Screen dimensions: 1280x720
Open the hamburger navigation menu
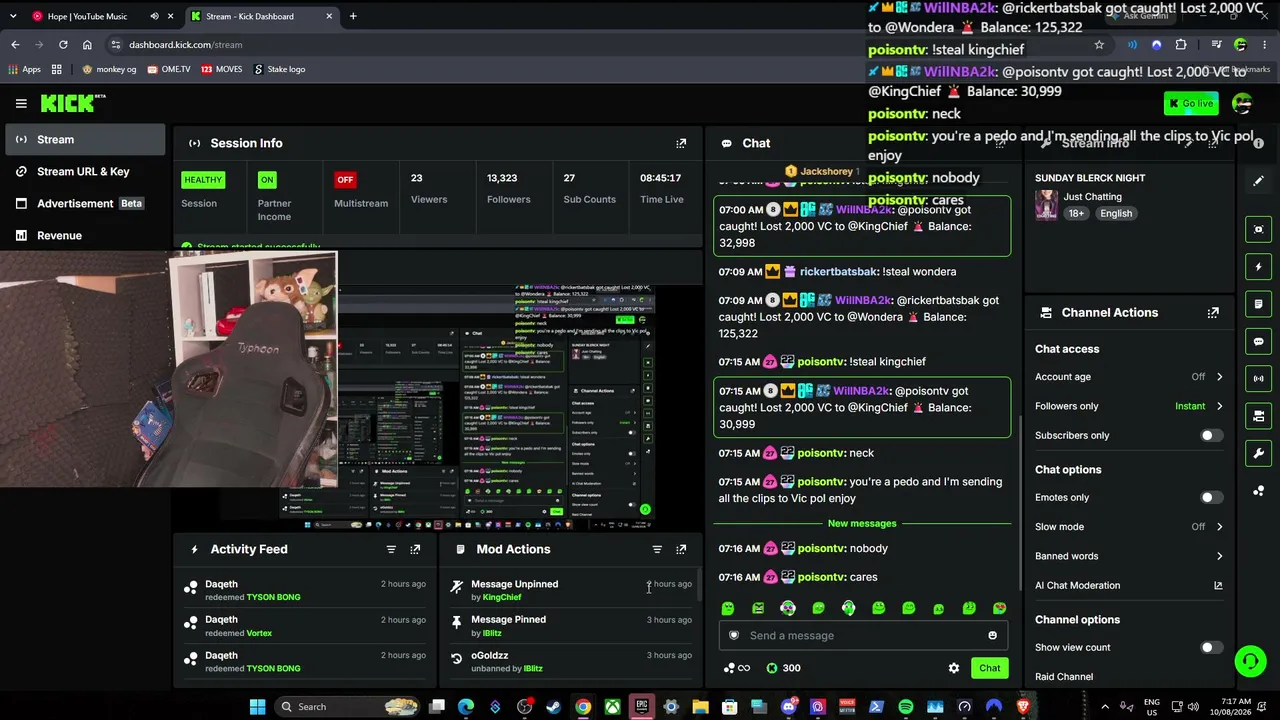21,103
